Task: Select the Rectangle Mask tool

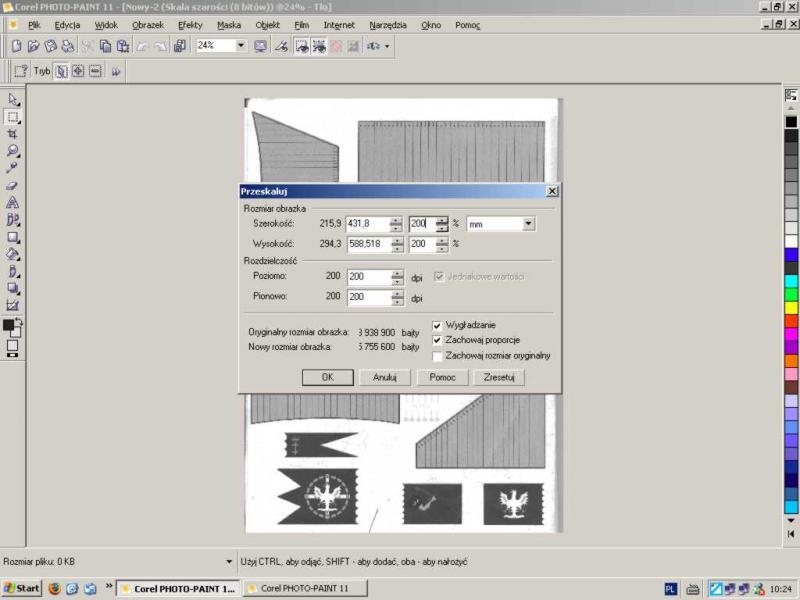Action: (13, 117)
